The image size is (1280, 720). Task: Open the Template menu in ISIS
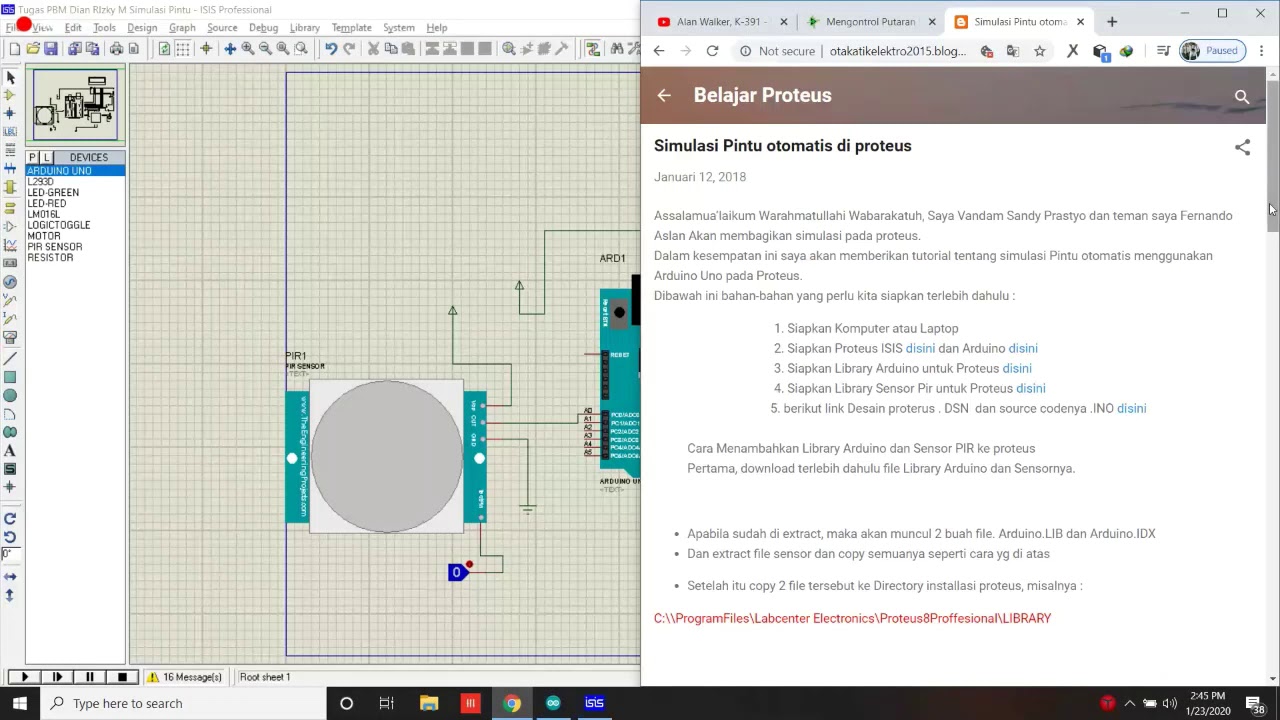pyautogui.click(x=351, y=28)
